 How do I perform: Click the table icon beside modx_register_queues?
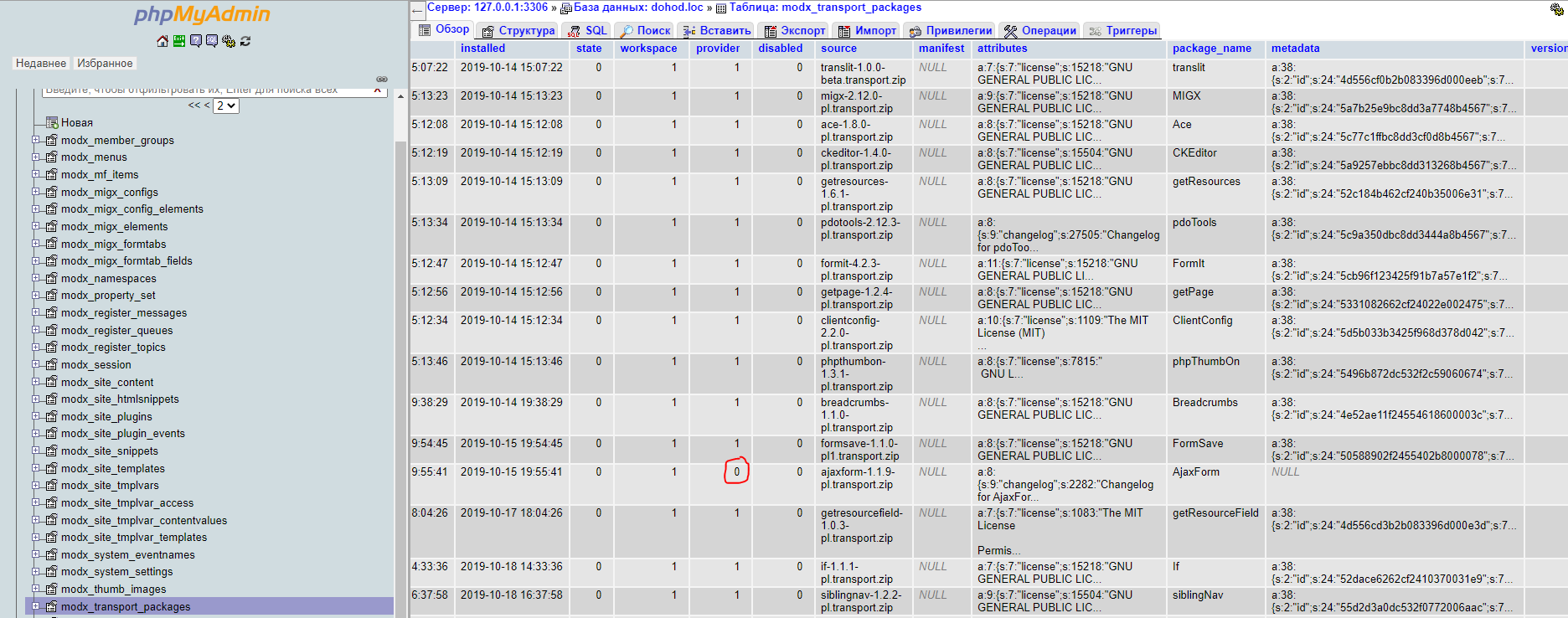point(52,330)
